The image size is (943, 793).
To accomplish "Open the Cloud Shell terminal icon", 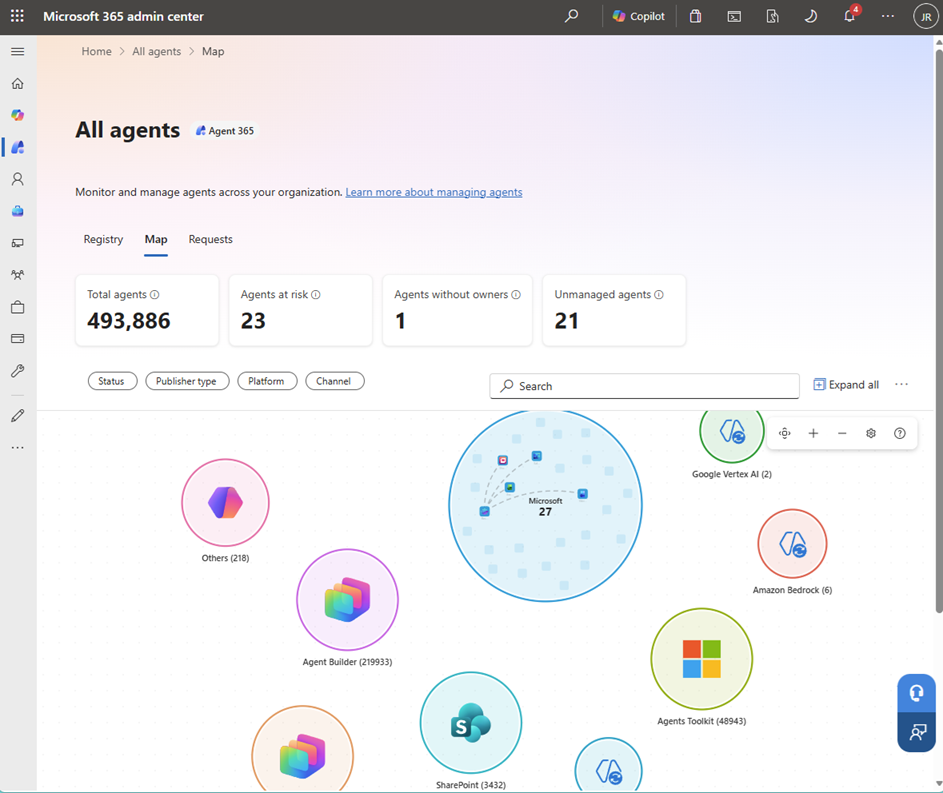I will coord(734,16).
